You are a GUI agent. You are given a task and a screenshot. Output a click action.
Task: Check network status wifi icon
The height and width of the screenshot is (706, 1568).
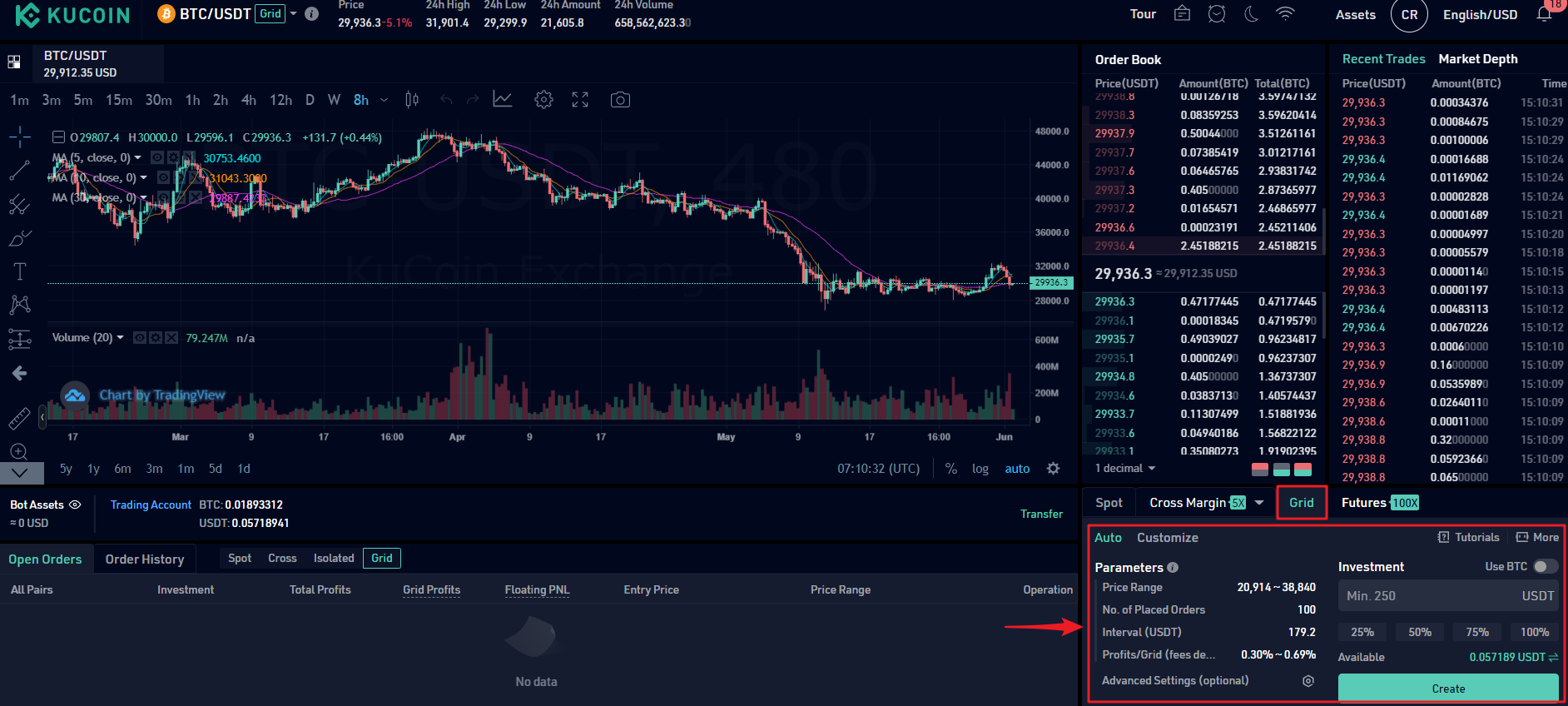[x=1286, y=13]
